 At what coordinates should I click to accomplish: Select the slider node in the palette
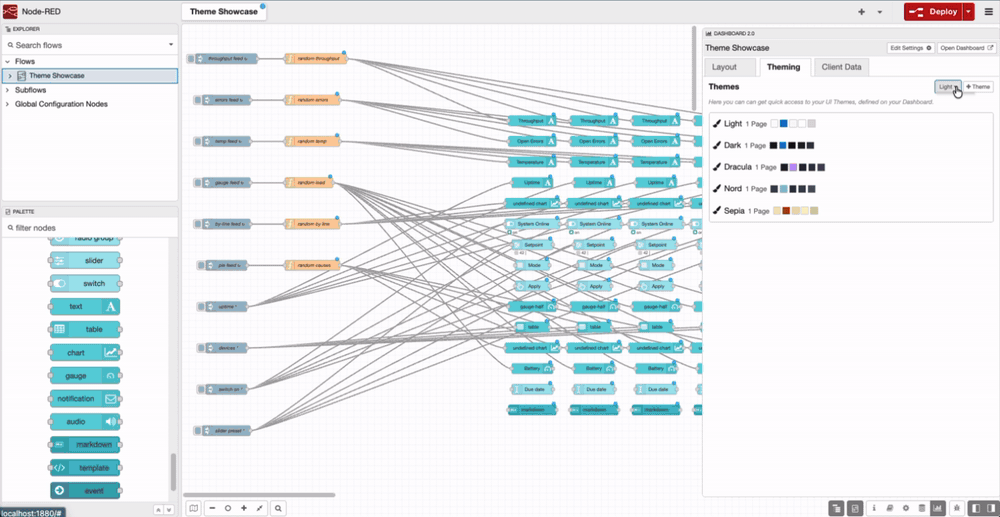point(85,261)
